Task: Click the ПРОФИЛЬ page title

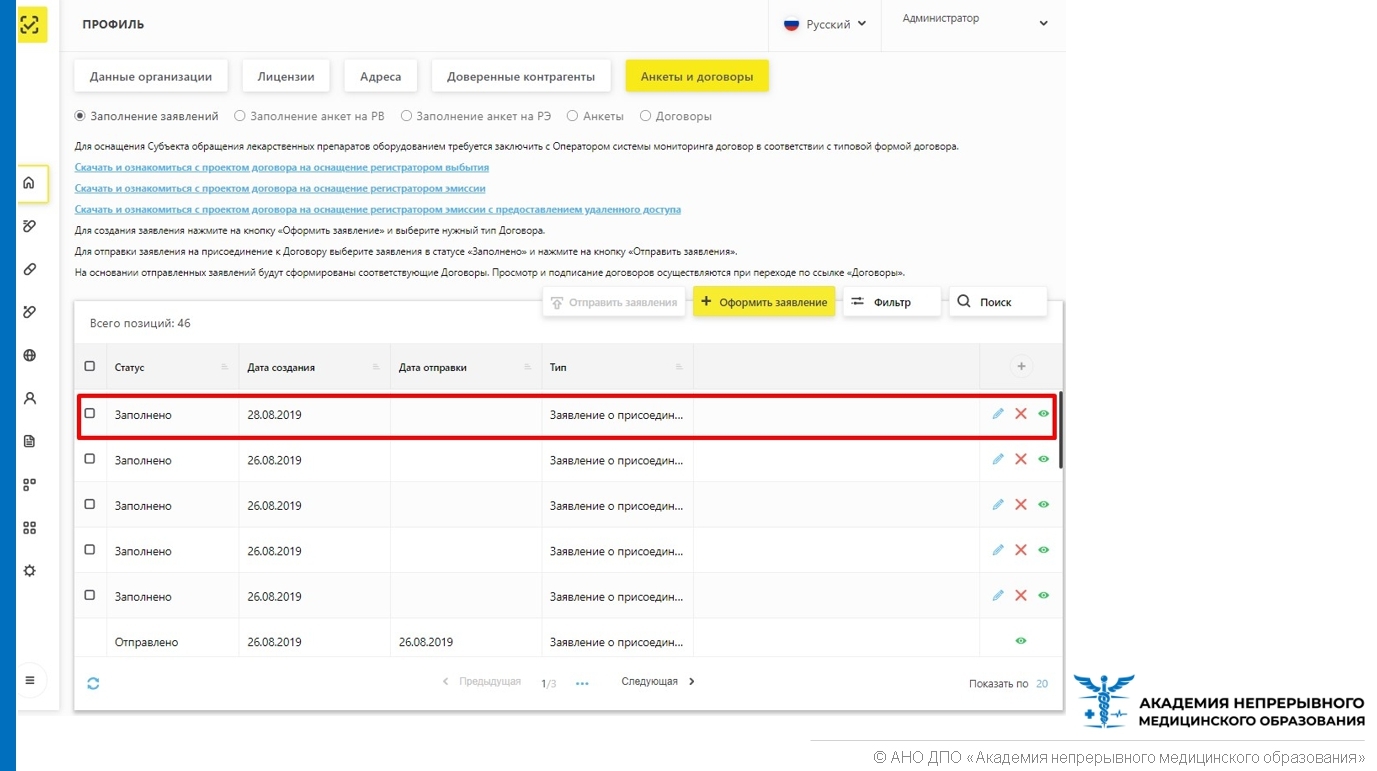Action: (x=113, y=25)
